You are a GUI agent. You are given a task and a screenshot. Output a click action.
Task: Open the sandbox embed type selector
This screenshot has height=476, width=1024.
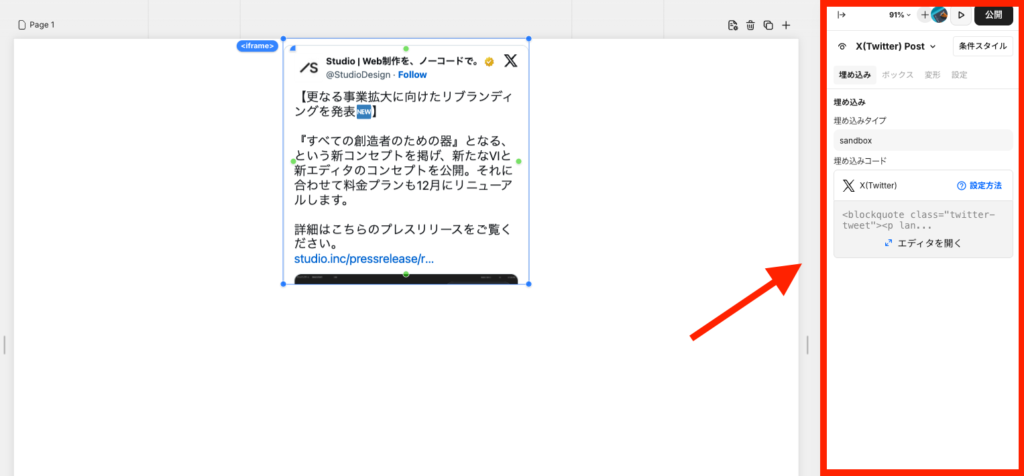(x=922, y=140)
